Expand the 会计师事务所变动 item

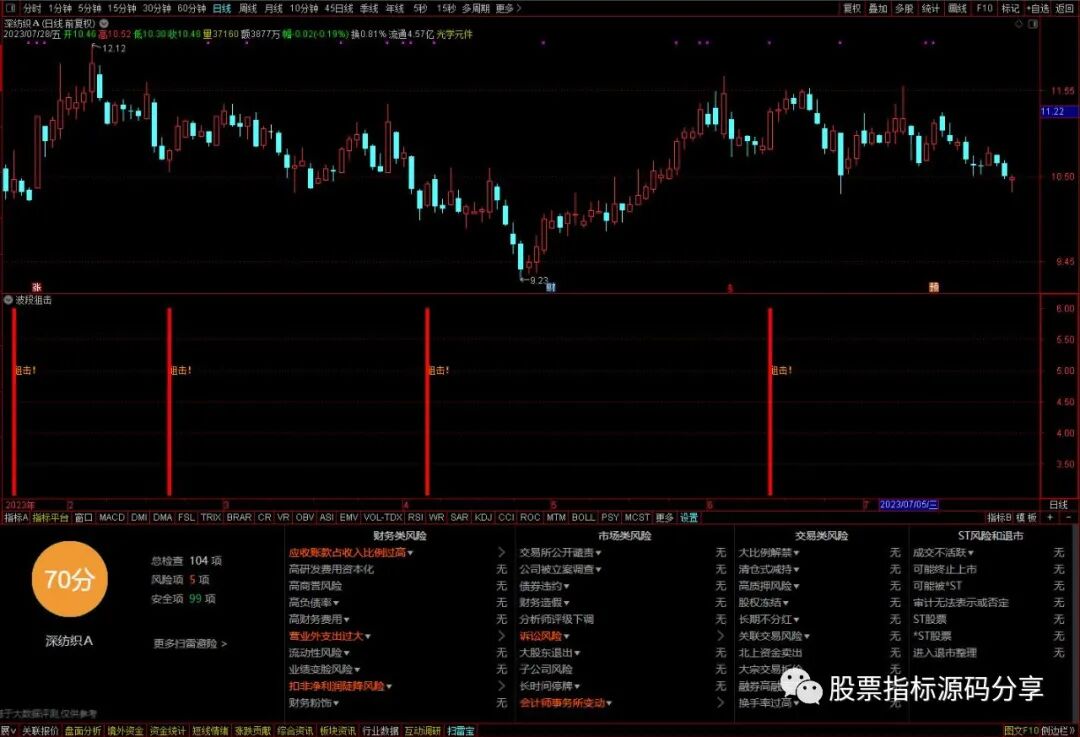pos(566,703)
